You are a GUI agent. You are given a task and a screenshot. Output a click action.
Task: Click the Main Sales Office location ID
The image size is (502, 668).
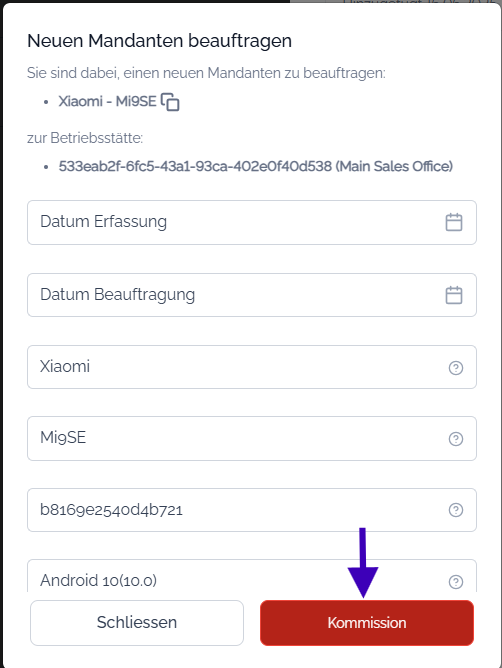[256, 166]
